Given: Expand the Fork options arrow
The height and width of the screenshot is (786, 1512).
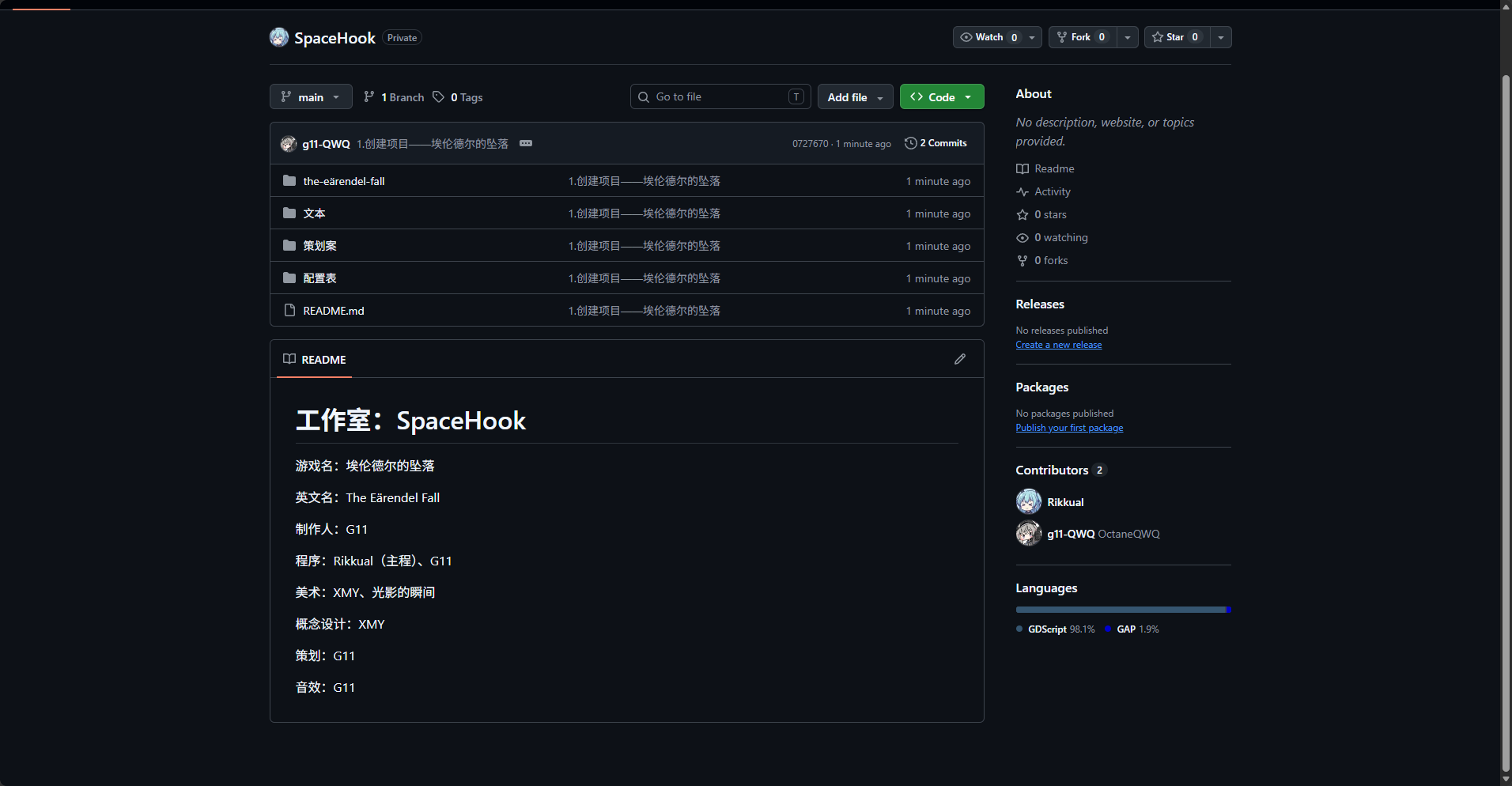Looking at the screenshot, I should (x=1128, y=37).
